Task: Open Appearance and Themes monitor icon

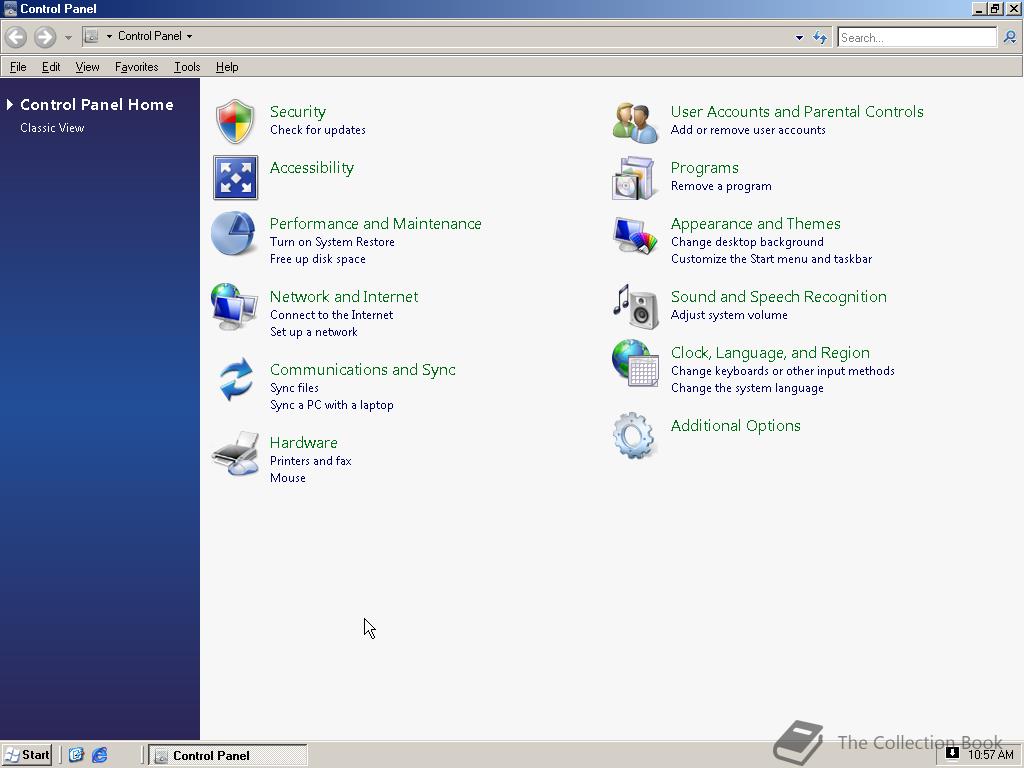Action: [x=635, y=236]
